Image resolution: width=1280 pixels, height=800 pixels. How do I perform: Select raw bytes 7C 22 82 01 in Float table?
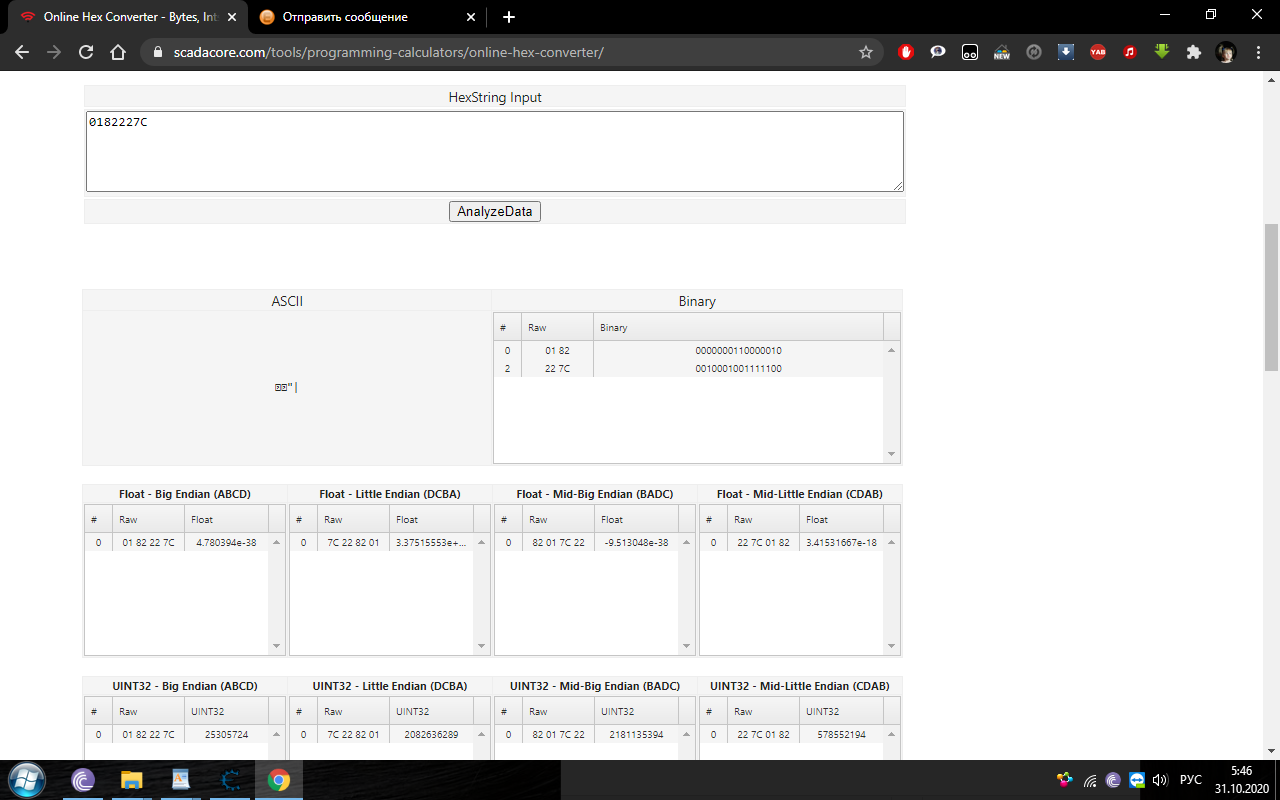[x=353, y=543]
